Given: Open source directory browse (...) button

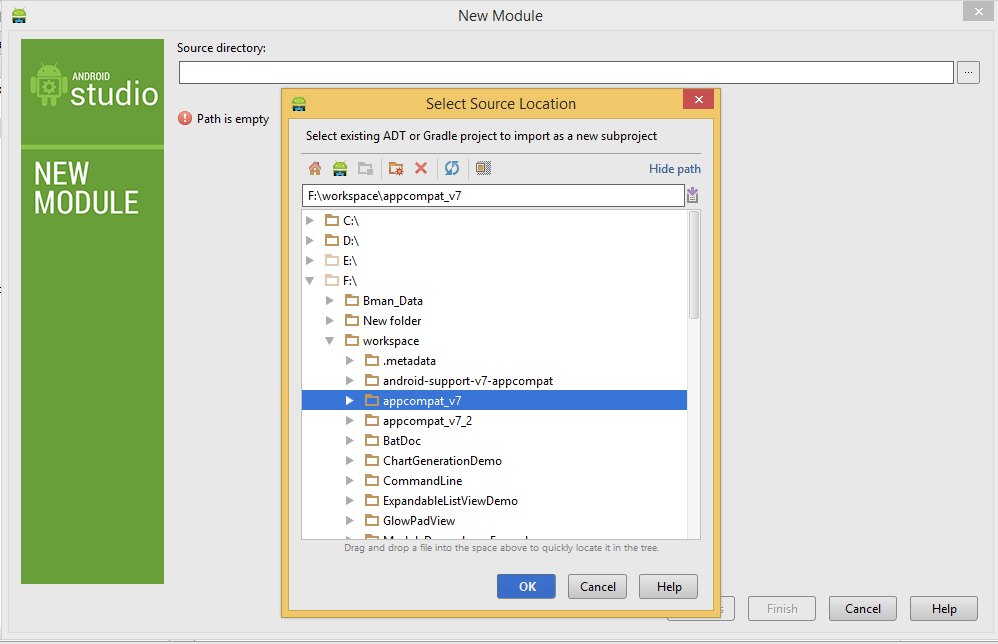Looking at the screenshot, I should [968, 73].
